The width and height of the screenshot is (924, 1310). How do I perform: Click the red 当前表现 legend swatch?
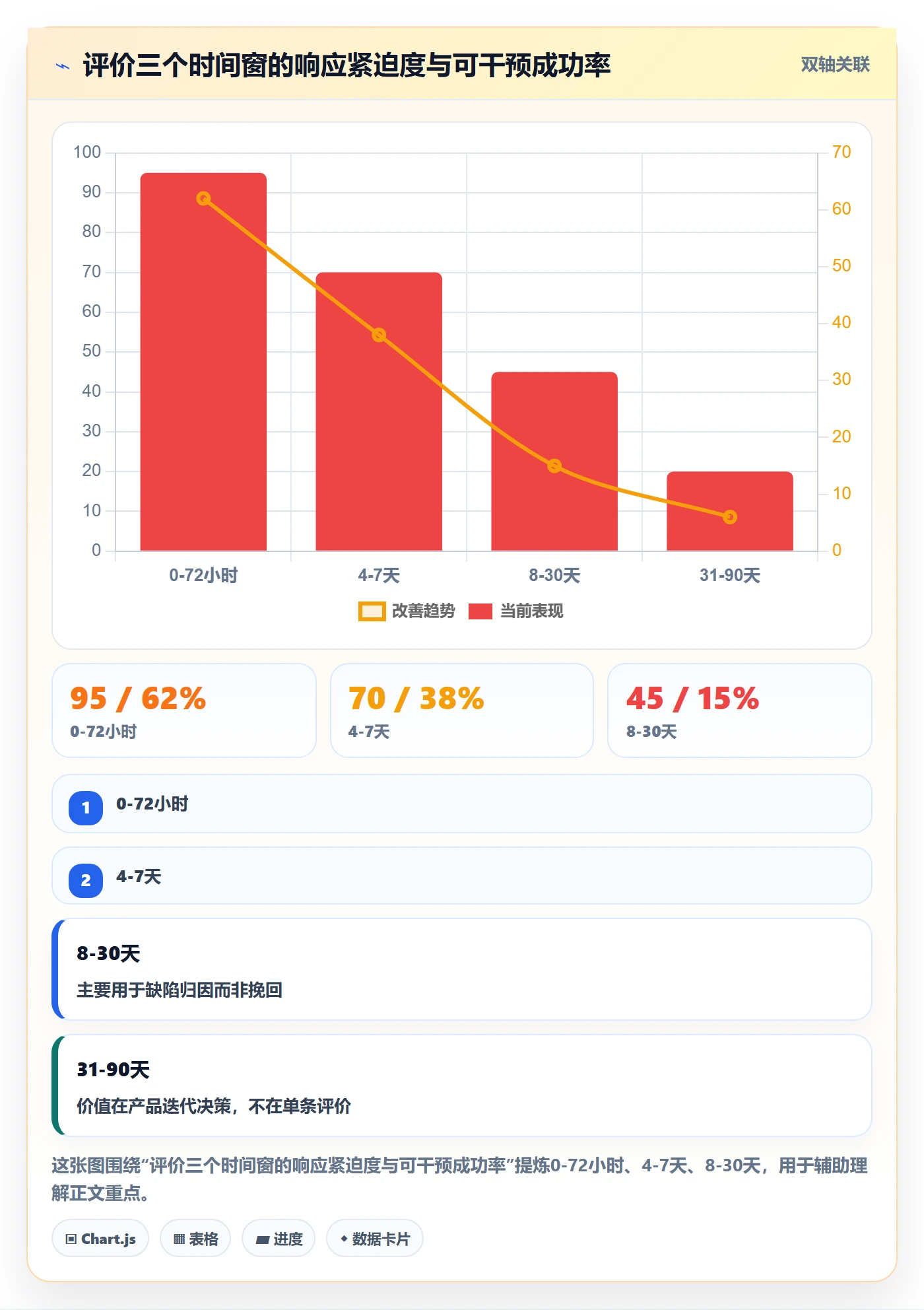click(480, 611)
